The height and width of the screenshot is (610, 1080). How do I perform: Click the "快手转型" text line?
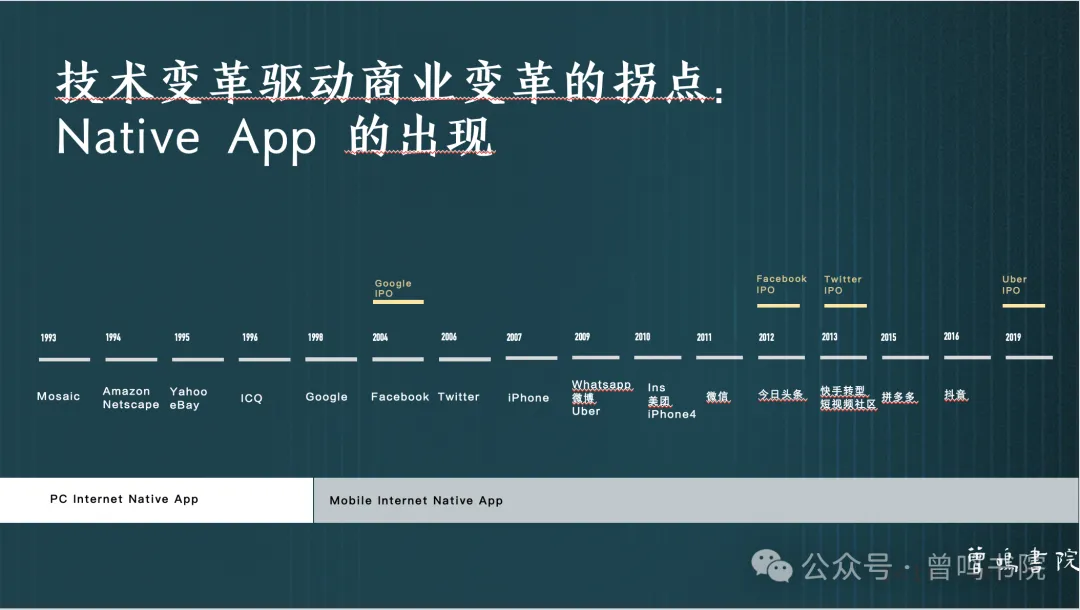click(x=843, y=391)
